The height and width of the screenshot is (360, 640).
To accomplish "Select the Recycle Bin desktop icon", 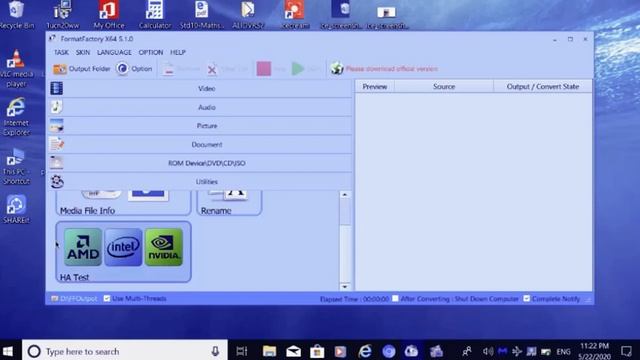I will (17, 15).
